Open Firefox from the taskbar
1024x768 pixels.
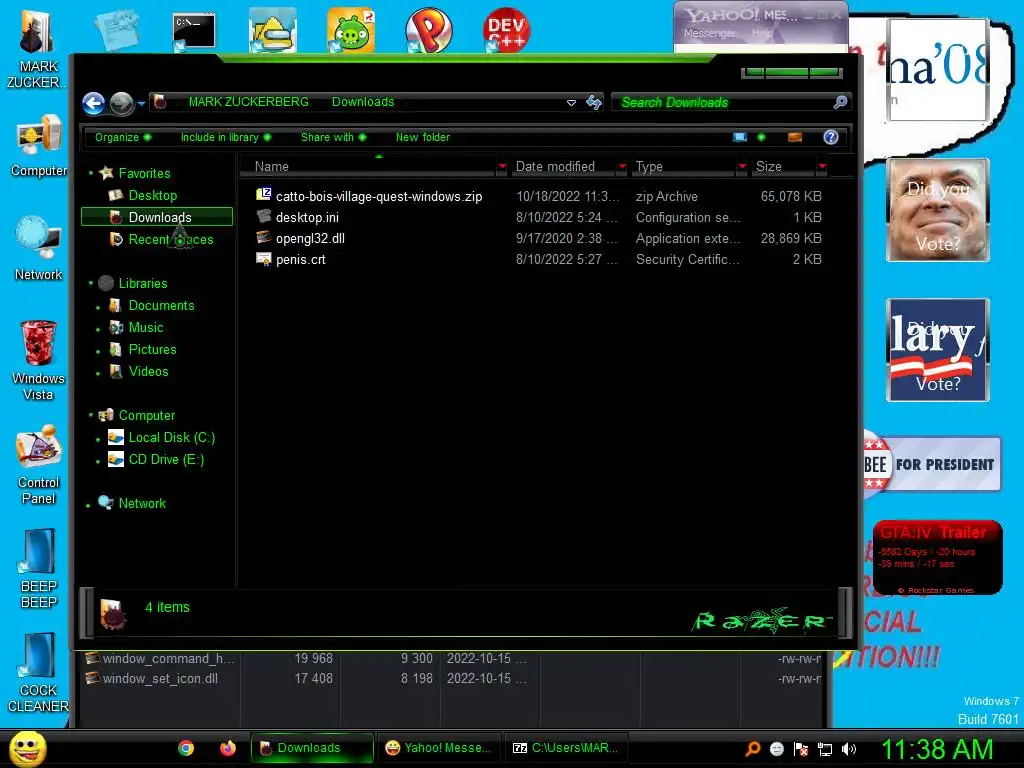(228, 748)
